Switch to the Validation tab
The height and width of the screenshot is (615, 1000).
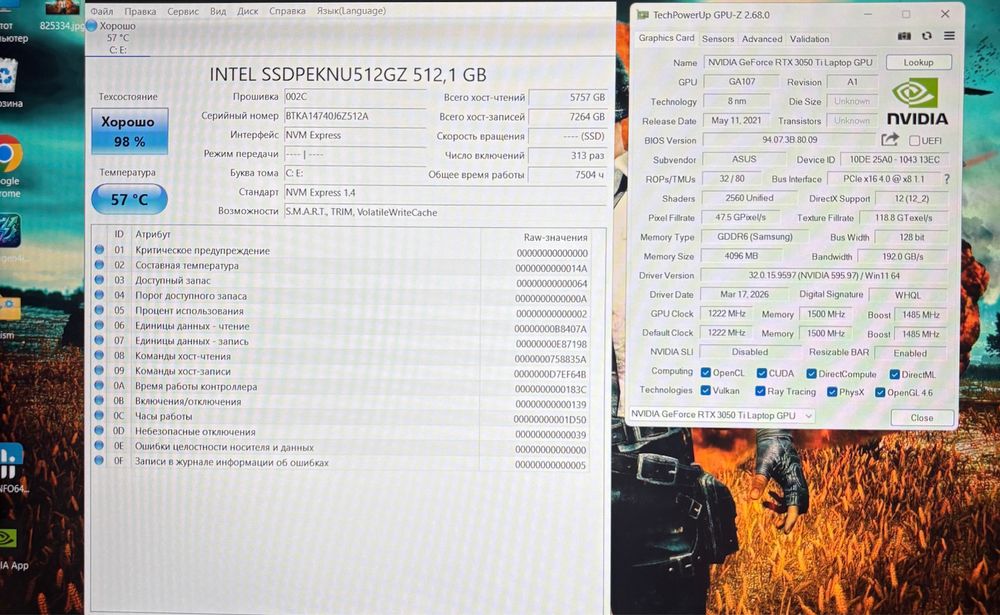(809, 39)
